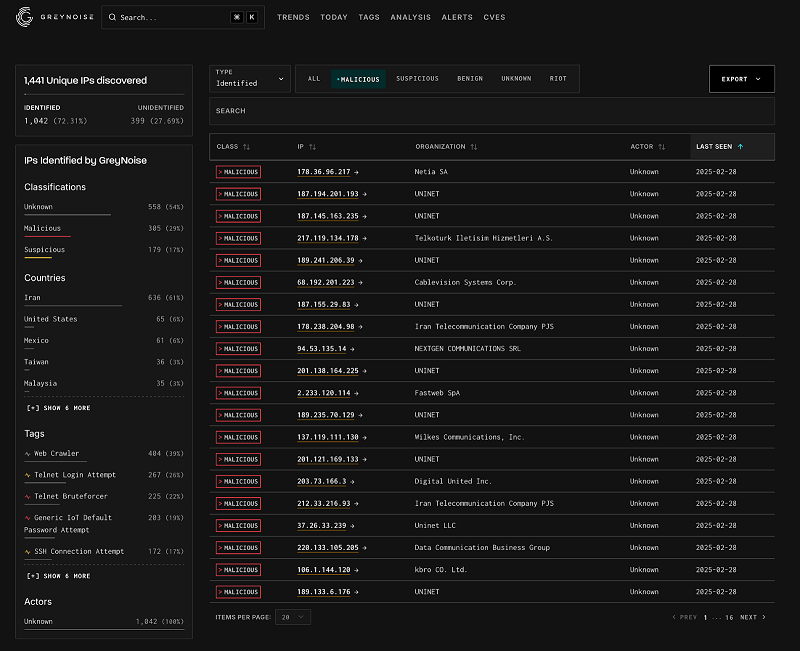Toggle Last Seen ascending sort arrow
This screenshot has width=800, height=651.
tap(740, 146)
